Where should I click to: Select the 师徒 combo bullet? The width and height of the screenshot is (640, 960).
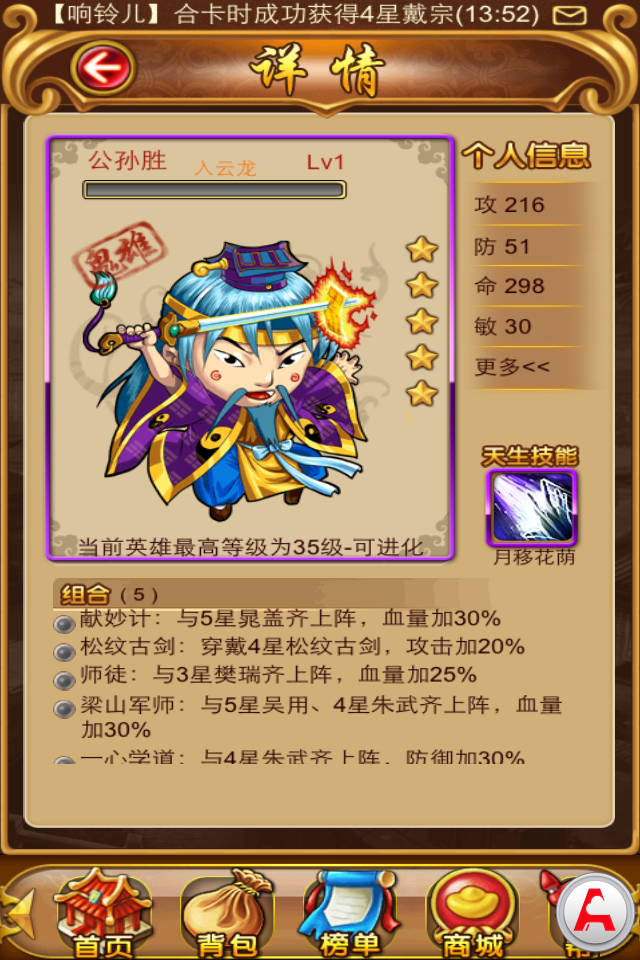[x=64, y=681]
